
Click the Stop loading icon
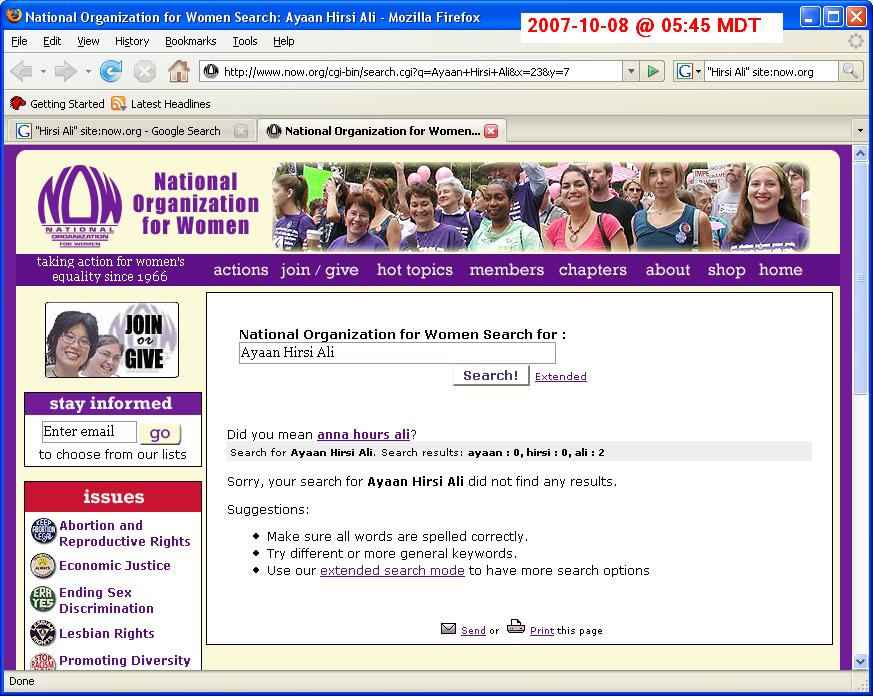(145, 71)
